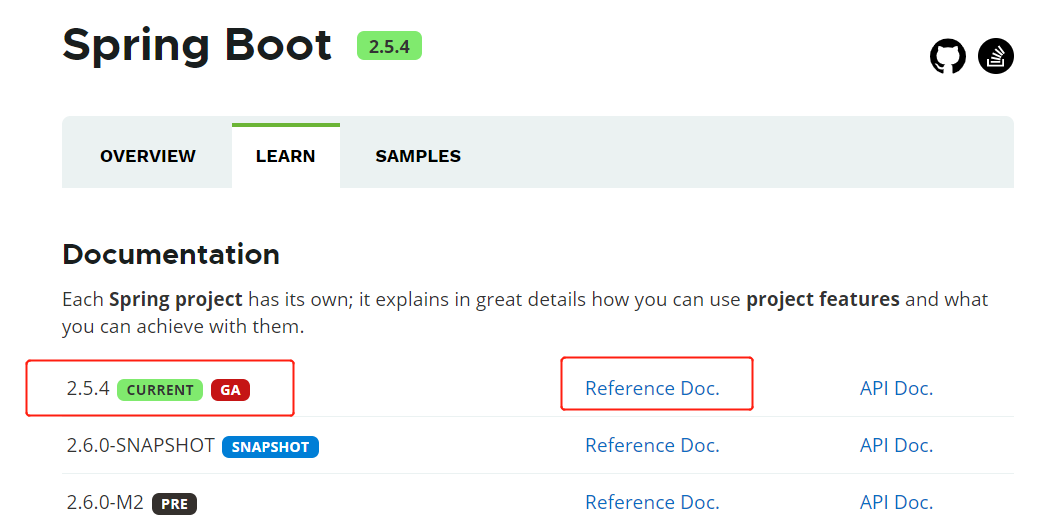Viewport: 1052px width, 529px height.
Task: Open Reference Doc. for 2.6.0-SNAPSHOT
Action: [652, 446]
